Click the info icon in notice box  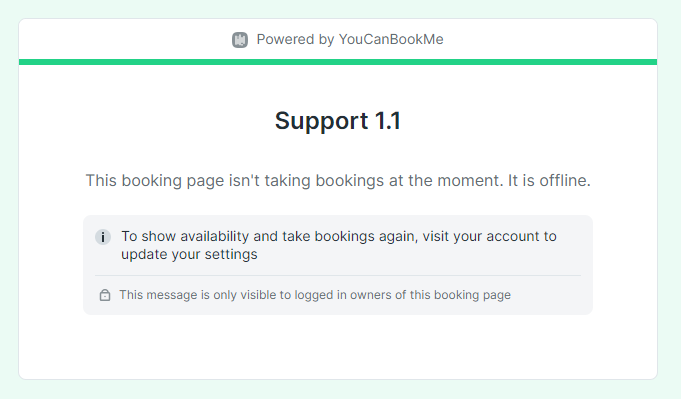(x=103, y=237)
